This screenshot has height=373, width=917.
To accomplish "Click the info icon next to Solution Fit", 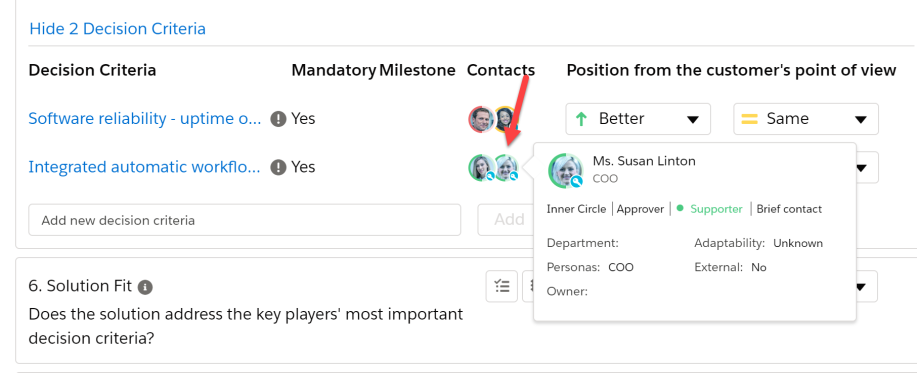I will pyautogui.click(x=145, y=287).
